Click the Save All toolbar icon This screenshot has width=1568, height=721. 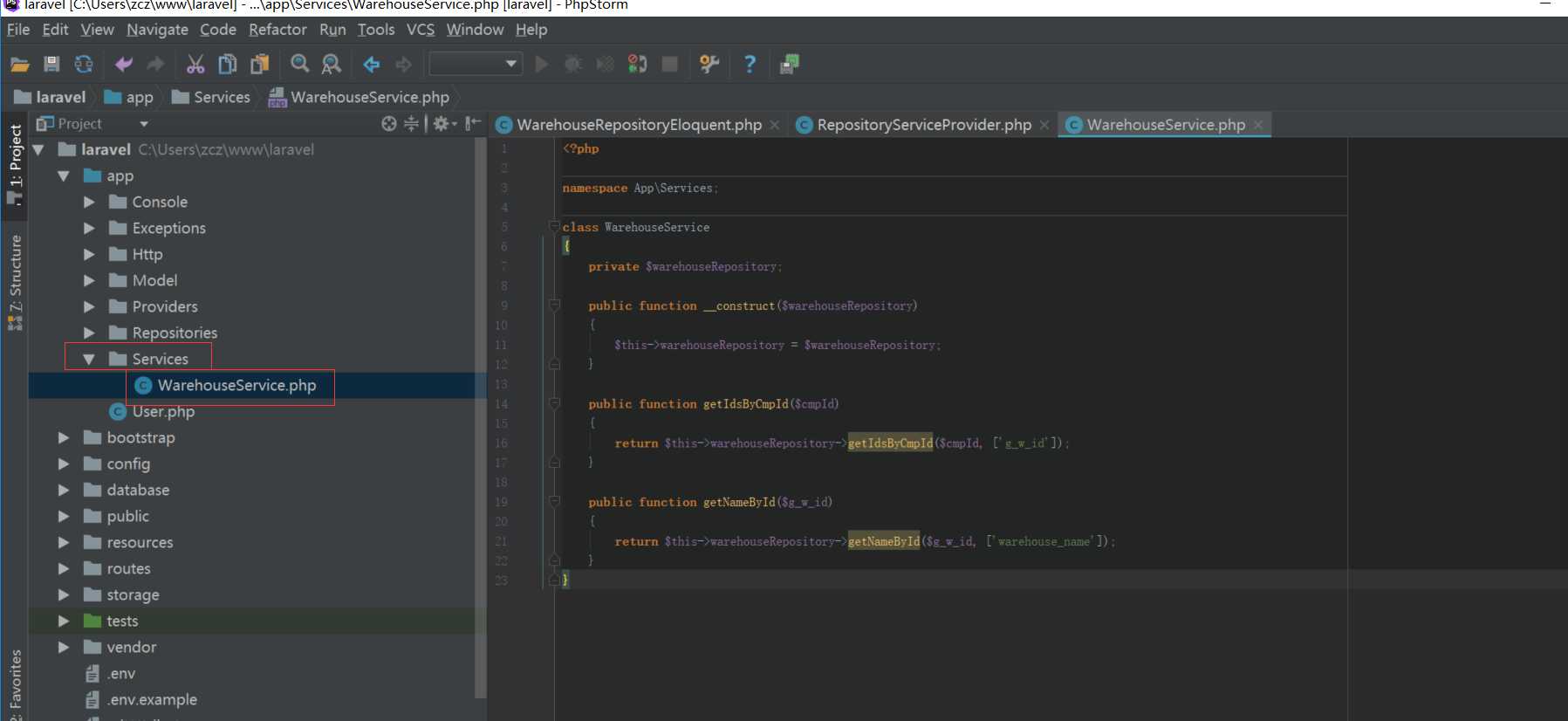pos(51,64)
